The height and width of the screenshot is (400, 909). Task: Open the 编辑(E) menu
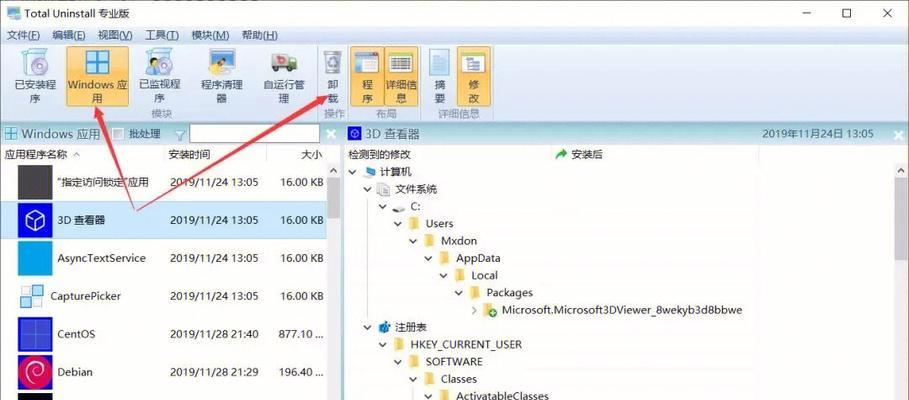pos(69,35)
